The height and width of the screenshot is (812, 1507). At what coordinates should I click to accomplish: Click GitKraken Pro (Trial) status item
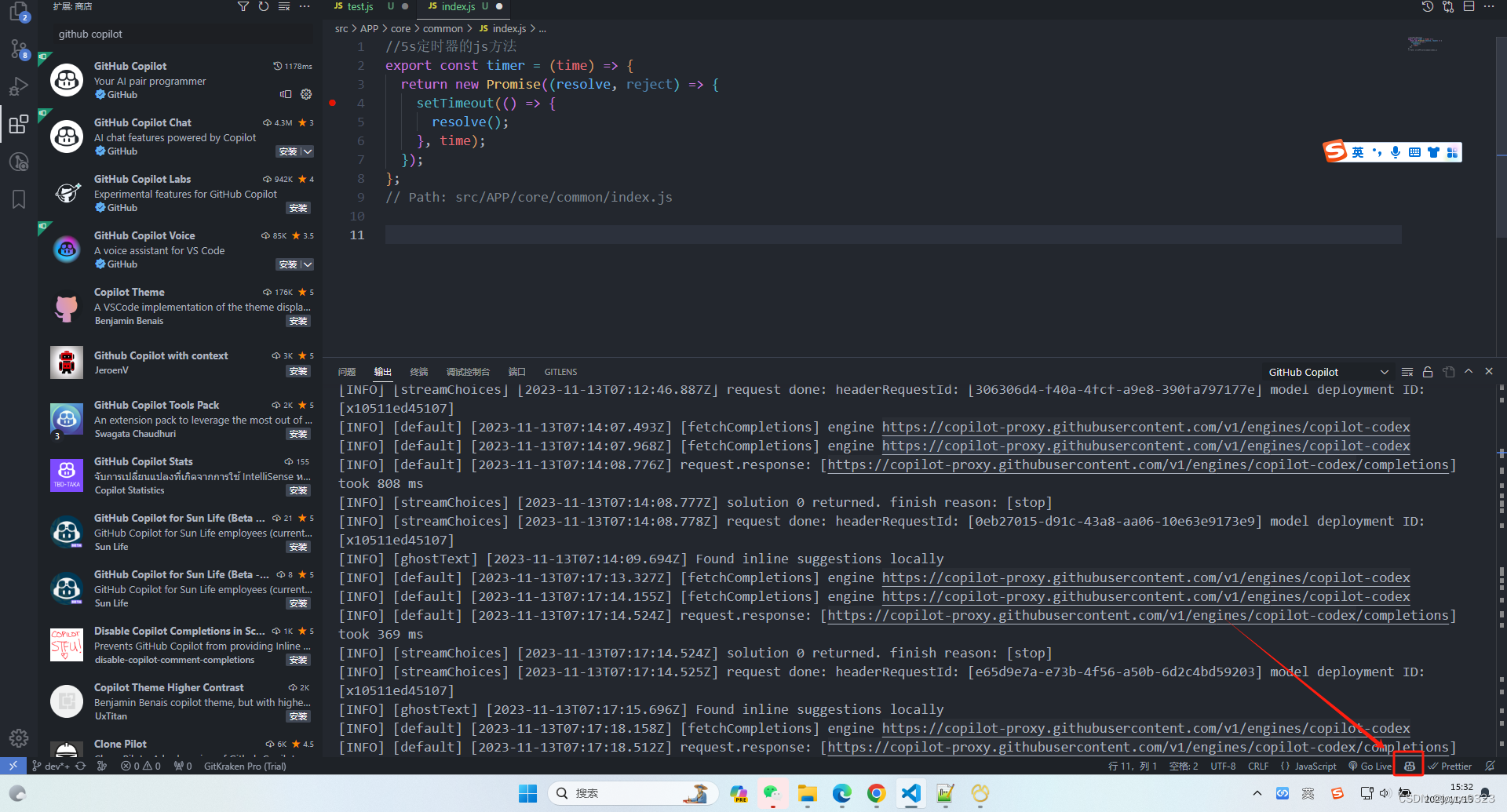pos(245,766)
